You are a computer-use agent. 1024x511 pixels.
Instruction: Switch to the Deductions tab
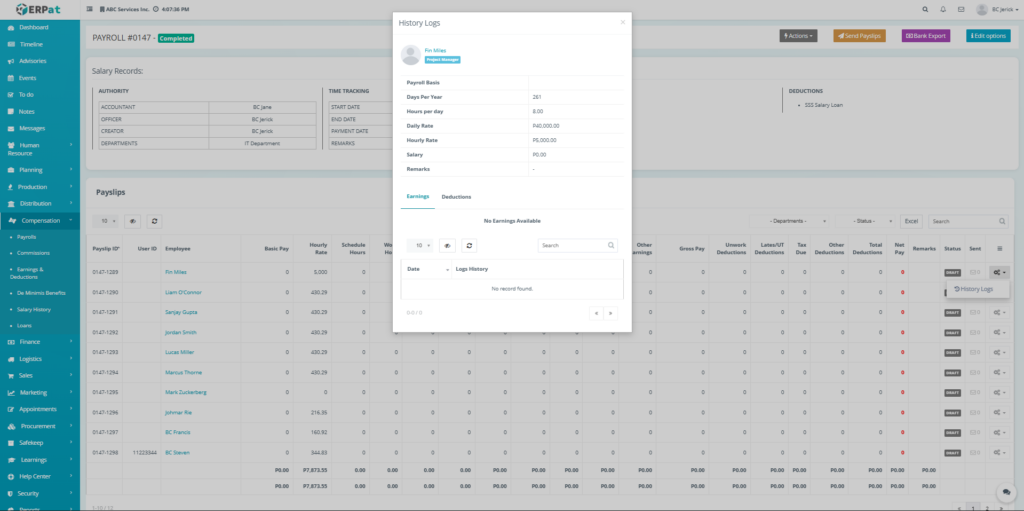pos(456,197)
